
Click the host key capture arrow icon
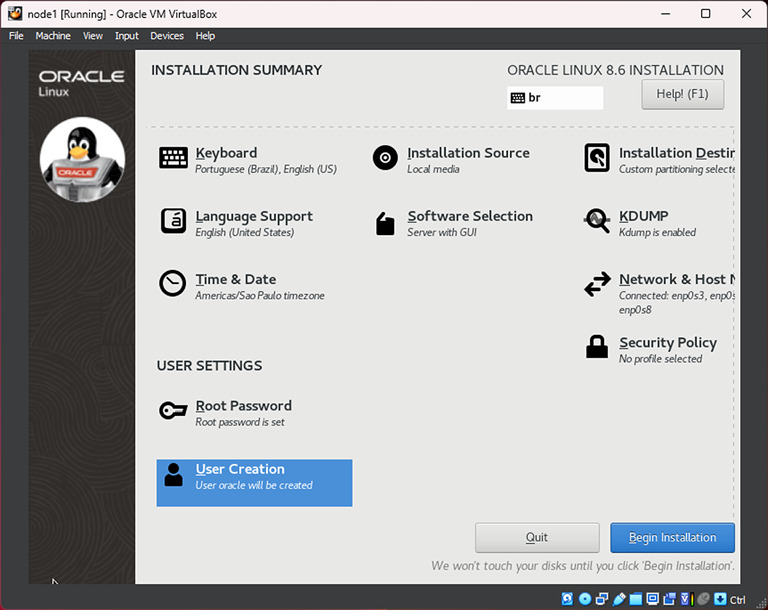[720, 599]
